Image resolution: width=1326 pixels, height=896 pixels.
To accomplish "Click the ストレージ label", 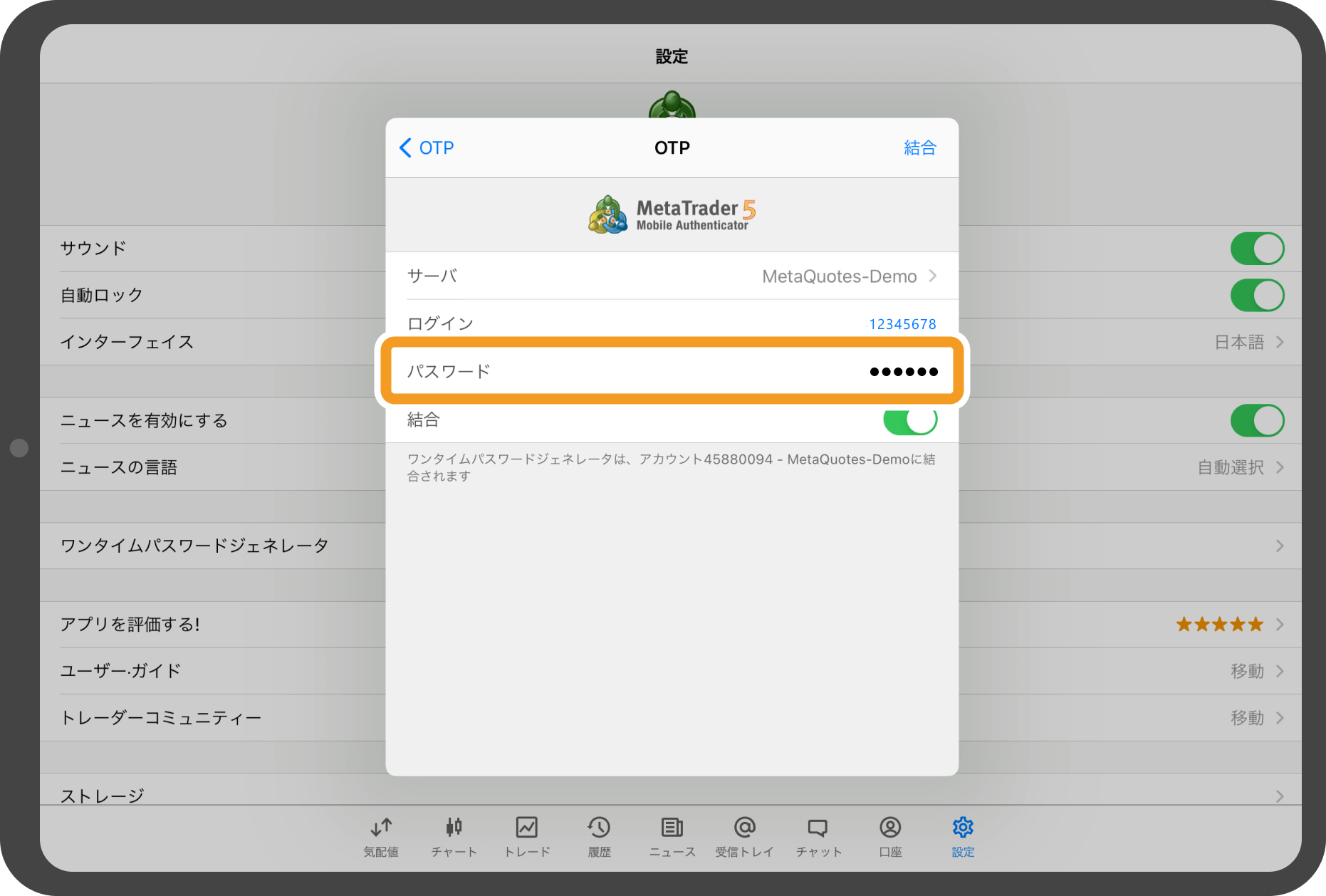I will point(102,796).
